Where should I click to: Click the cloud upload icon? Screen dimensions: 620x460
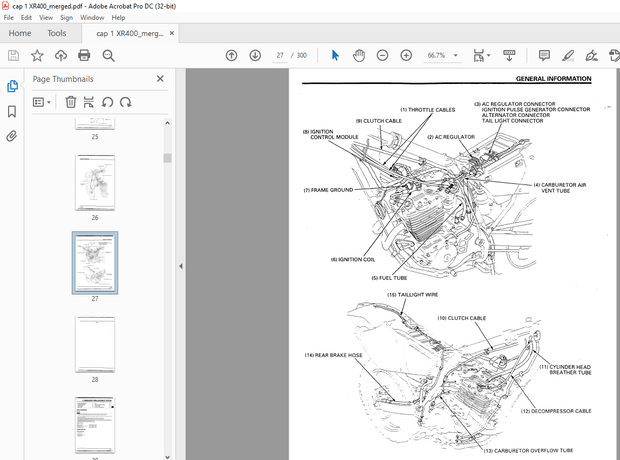point(61,55)
